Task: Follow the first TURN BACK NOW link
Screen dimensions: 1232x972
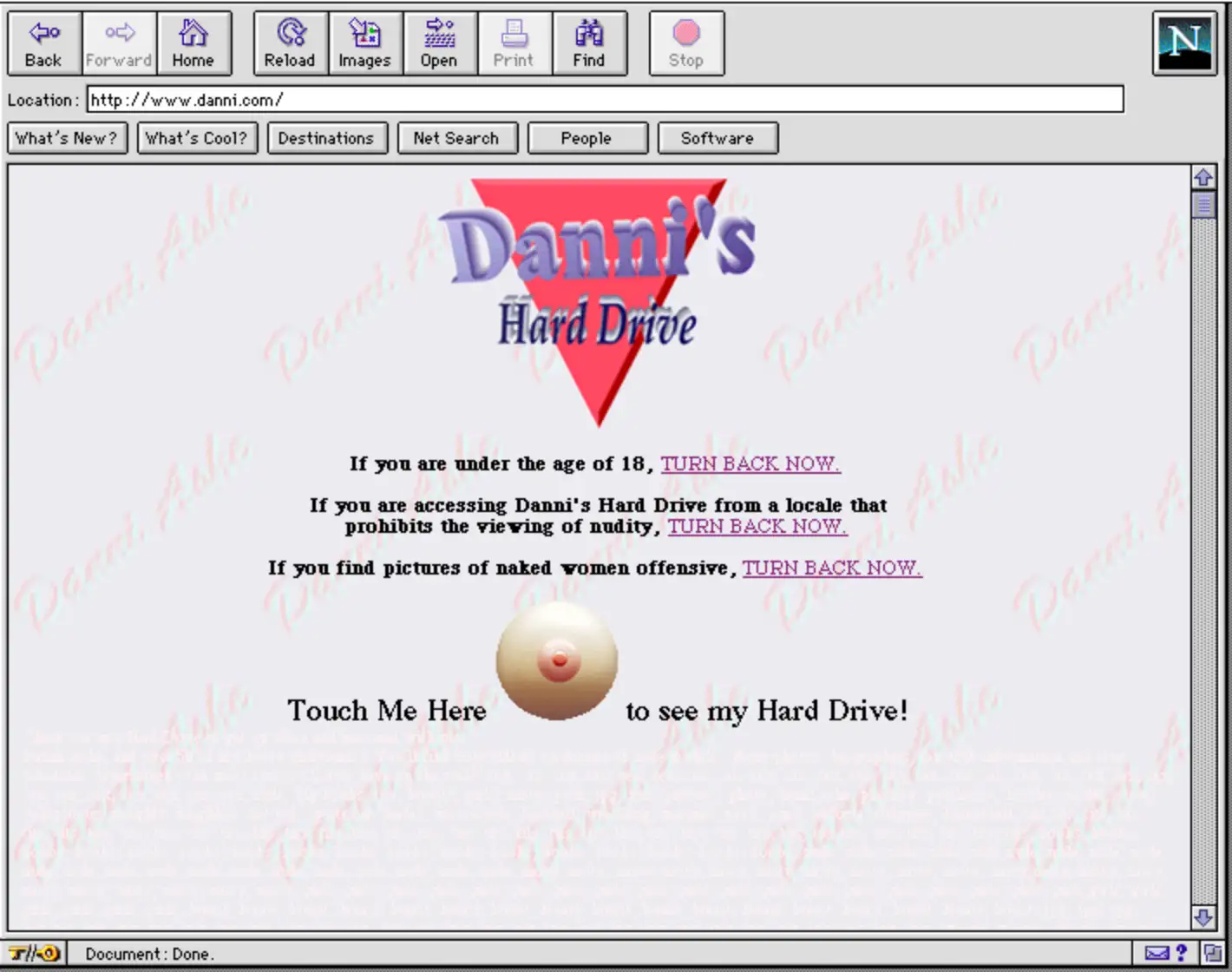Action: coord(750,463)
